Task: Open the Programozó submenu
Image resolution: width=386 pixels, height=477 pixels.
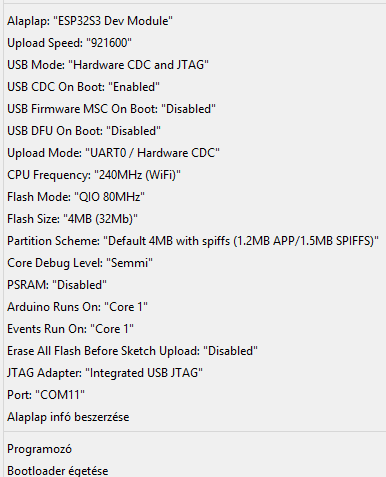Action: pyautogui.click(x=195, y=449)
